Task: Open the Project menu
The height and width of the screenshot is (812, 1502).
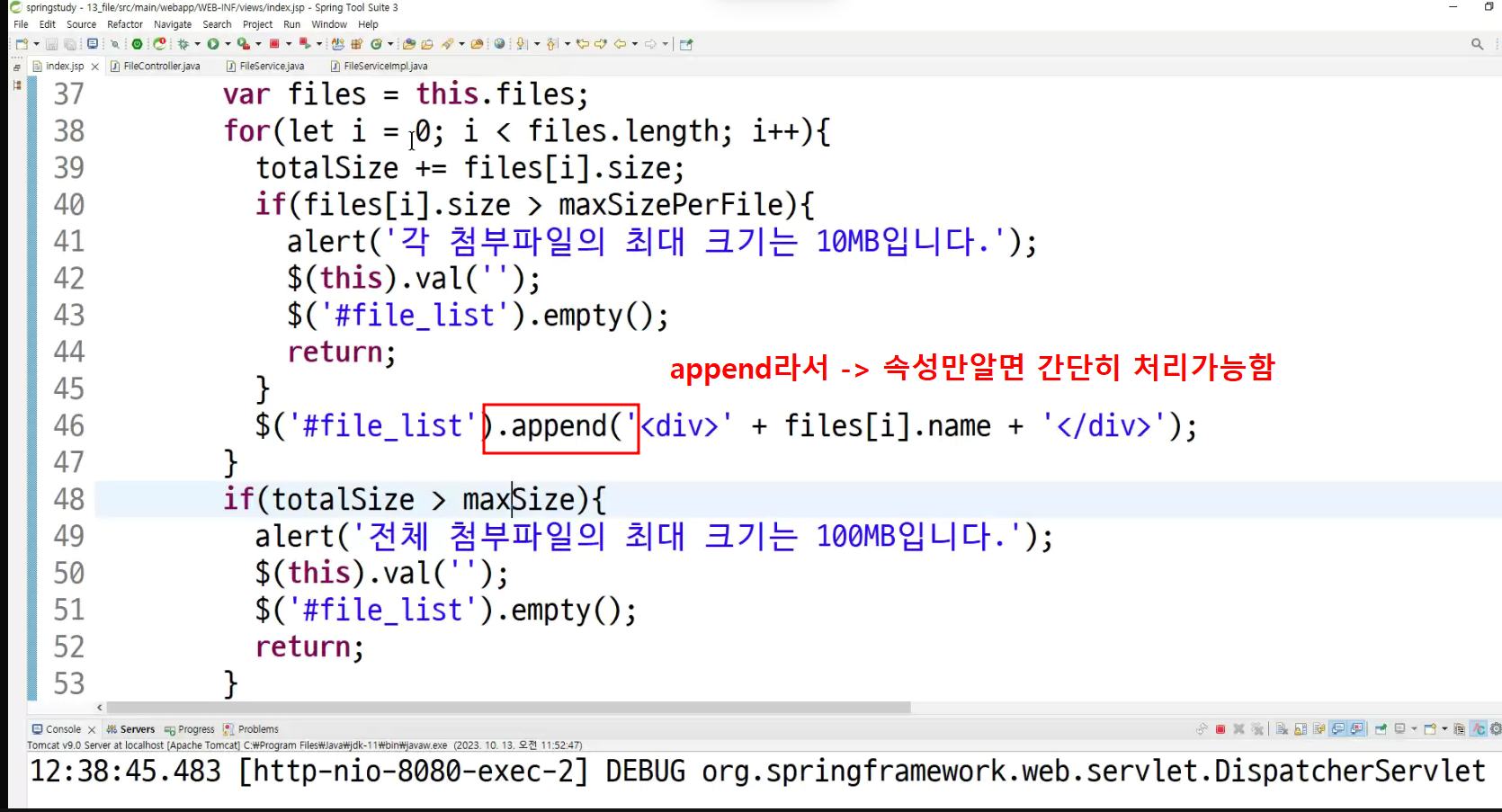Action: pyautogui.click(x=257, y=24)
